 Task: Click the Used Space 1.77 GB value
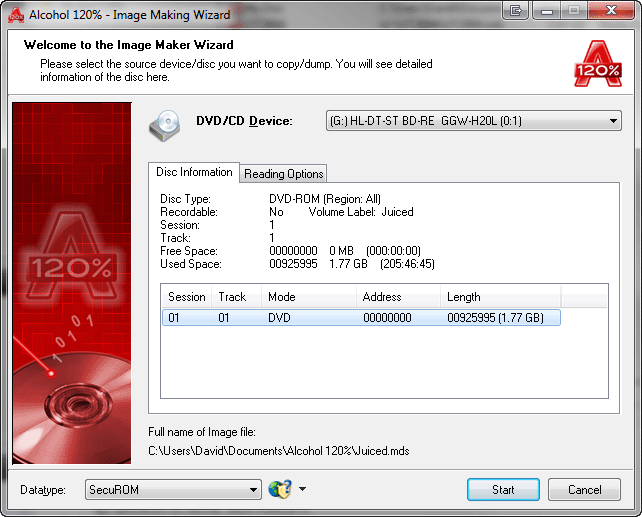pos(348,264)
